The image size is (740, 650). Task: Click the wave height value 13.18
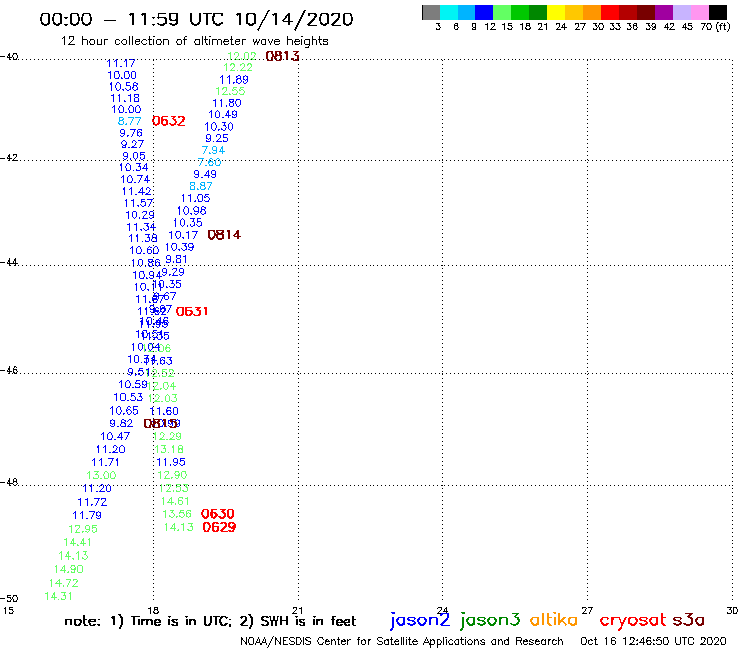[169, 449]
